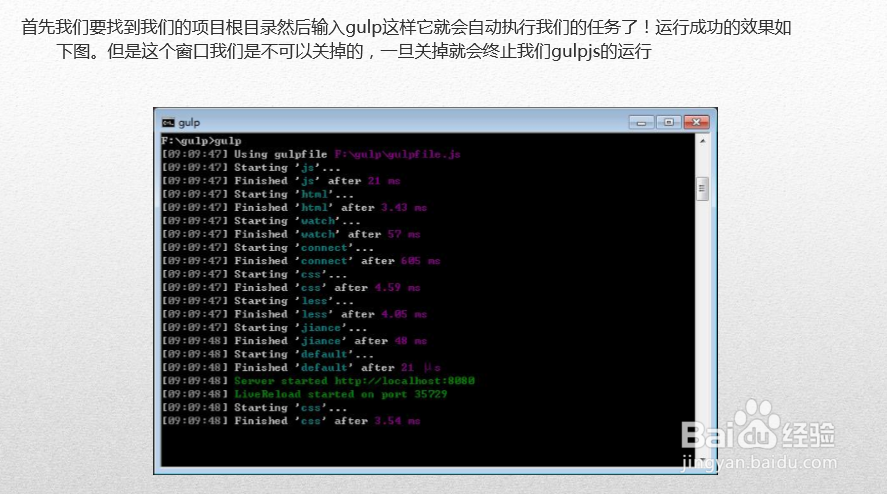Click the console vertical scrollbar thumb
The image size is (887, 494).
pos(702,188)
